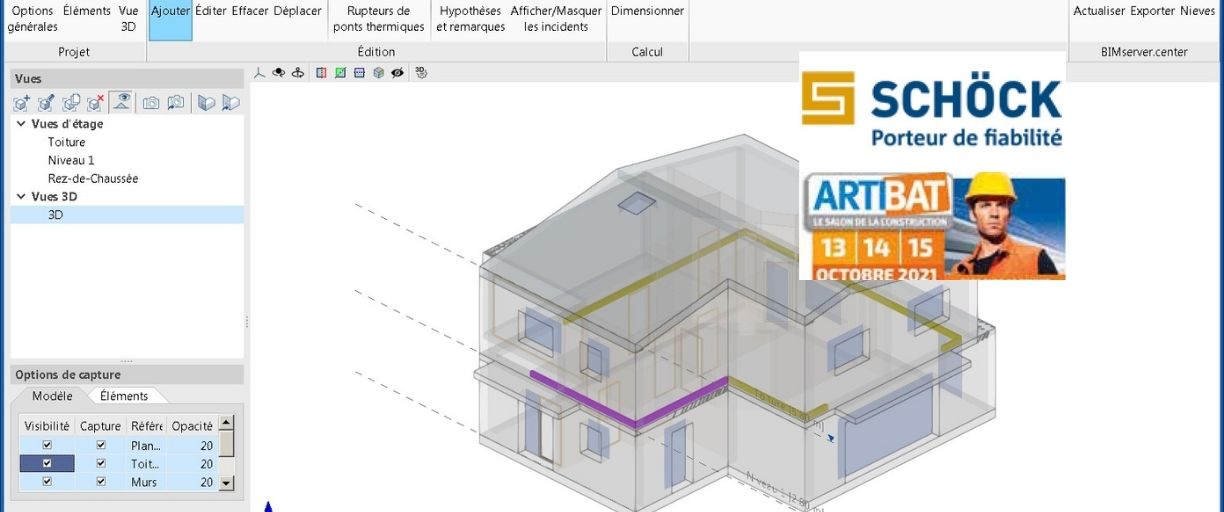
Task: Click the capture table scrollbar down arrow
Action: pyautogui.click(x=226, y=483)
